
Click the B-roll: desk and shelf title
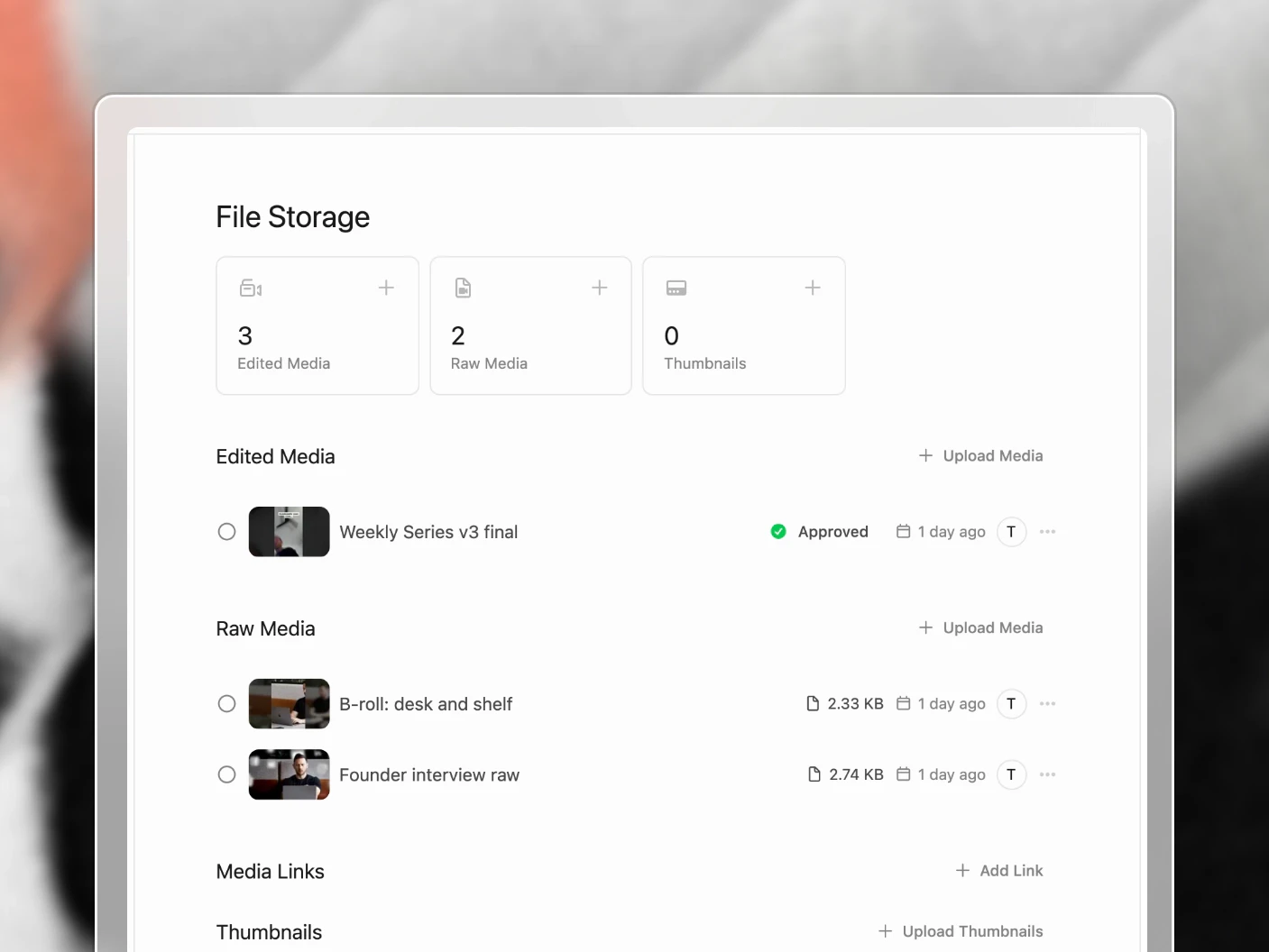[426, 704]
